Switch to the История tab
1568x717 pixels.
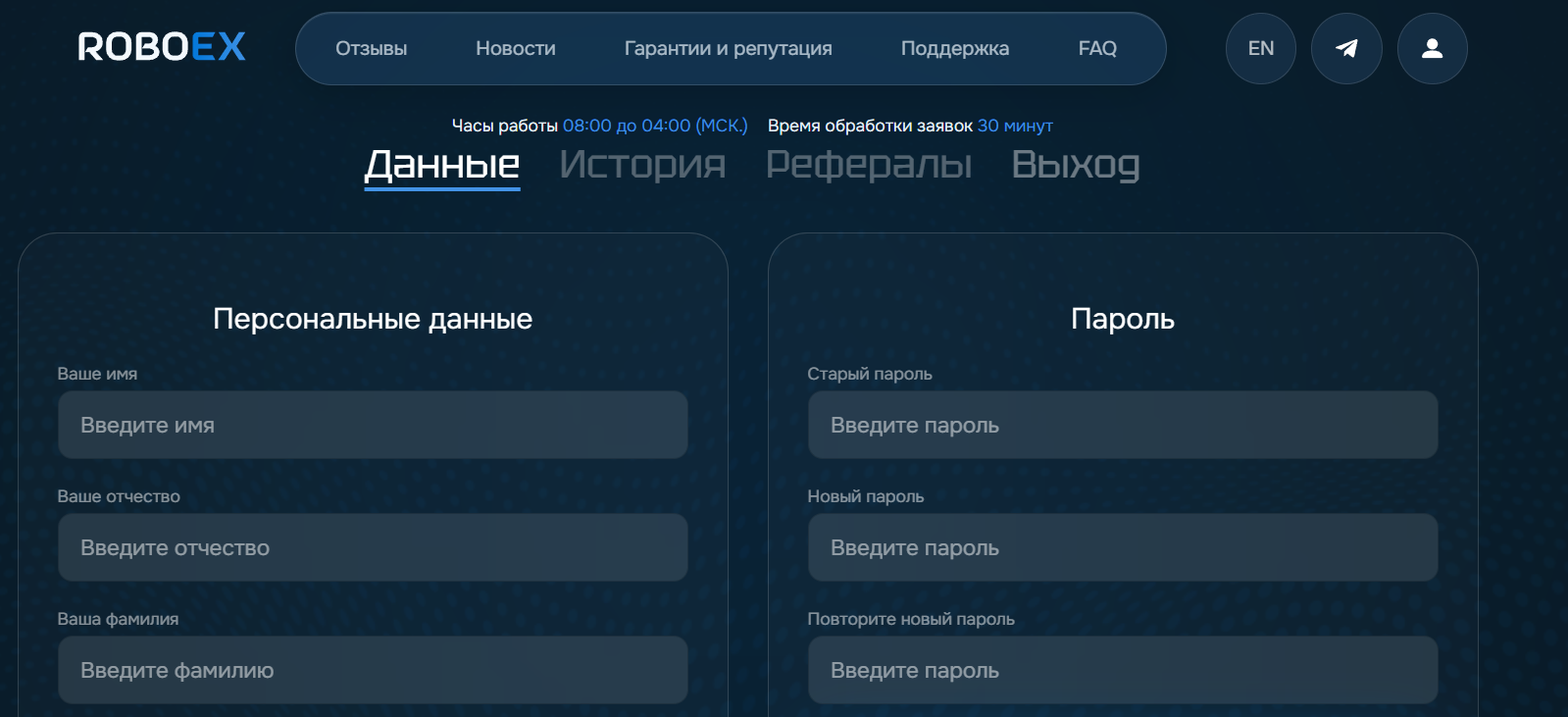pos(642,165)
